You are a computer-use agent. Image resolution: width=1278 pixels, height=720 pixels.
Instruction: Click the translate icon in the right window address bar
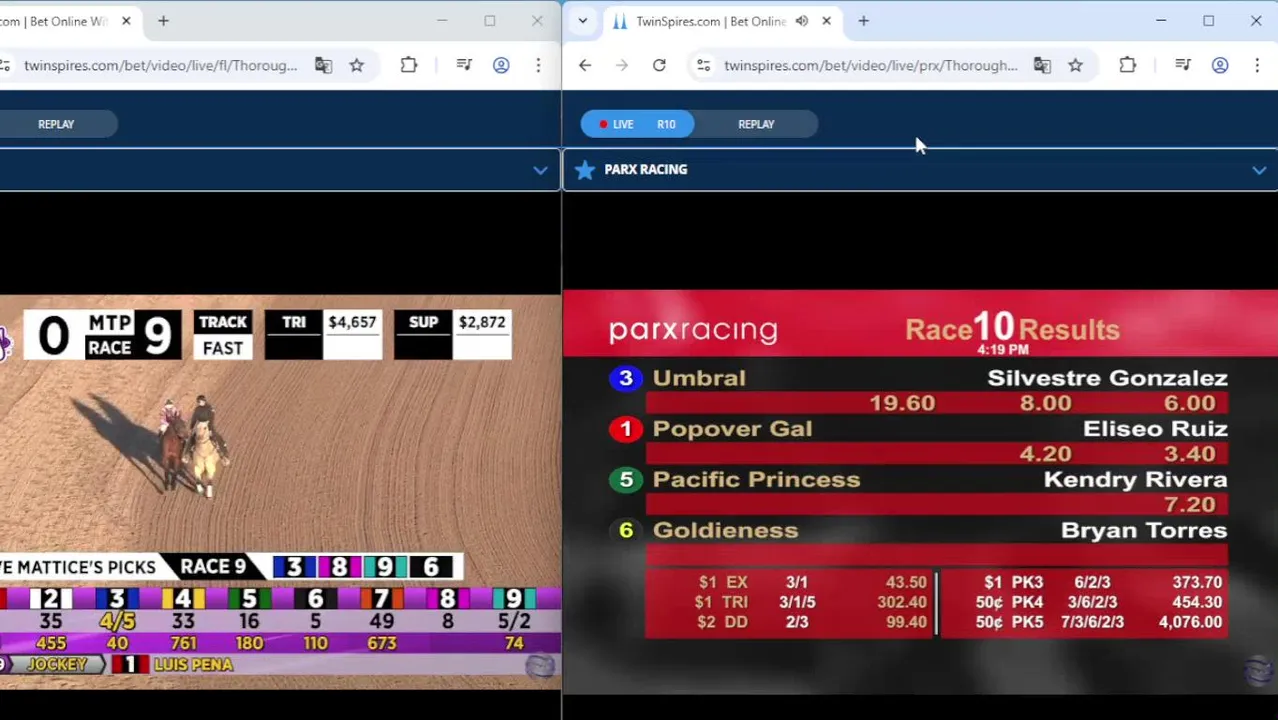(x=1042, y=65)
